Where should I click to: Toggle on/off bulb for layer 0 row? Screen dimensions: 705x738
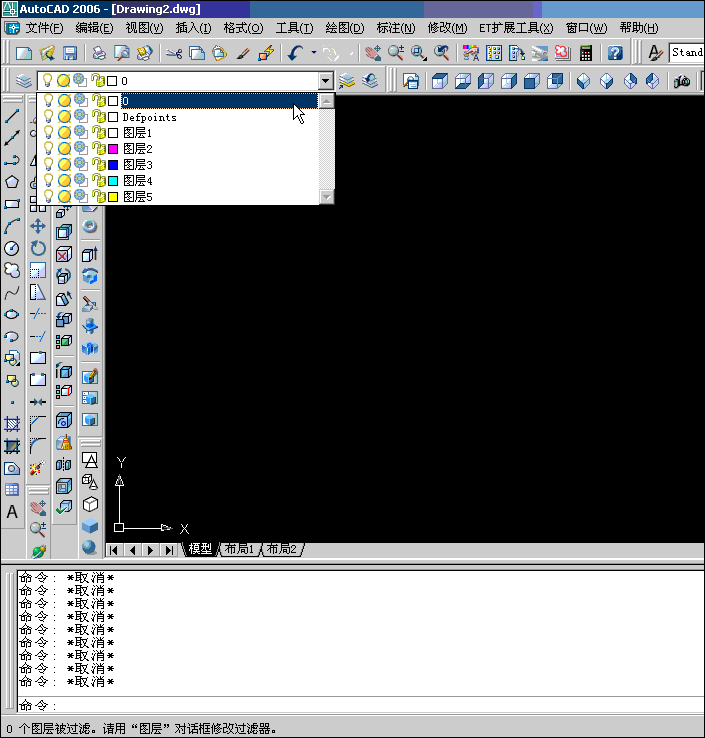pyautogui.click(x=48, y=101)
